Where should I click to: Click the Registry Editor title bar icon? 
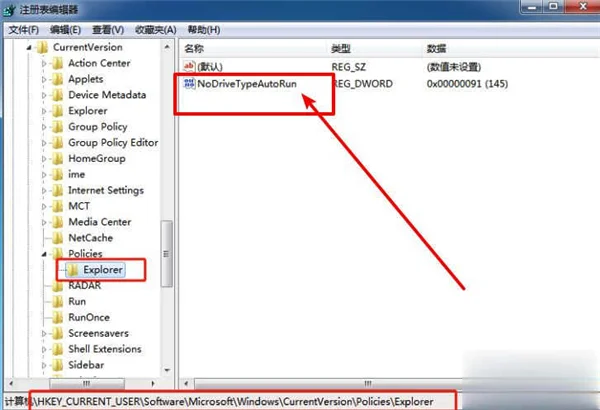[8, 10]
